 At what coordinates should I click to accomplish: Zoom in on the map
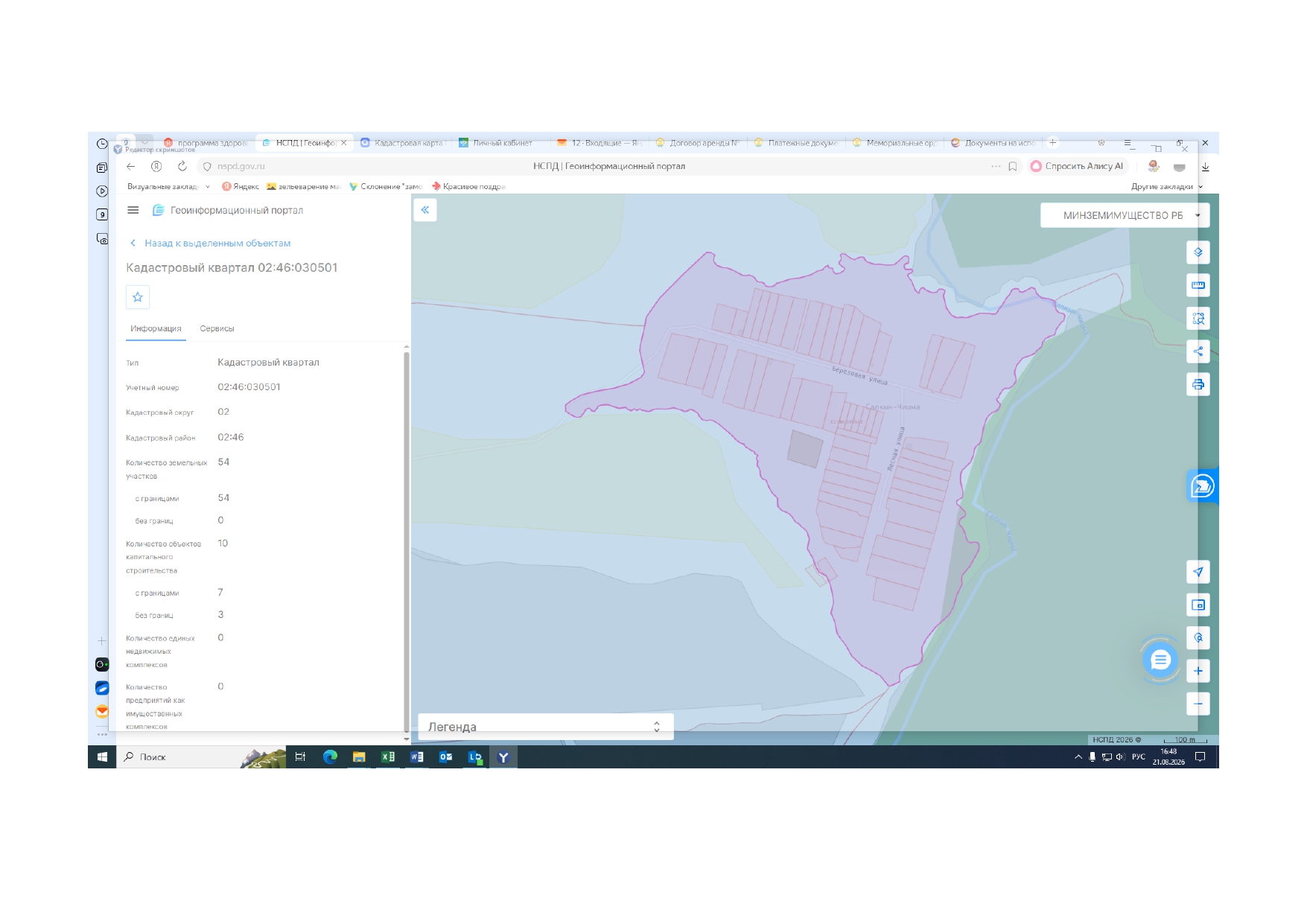pos(1198,671)
